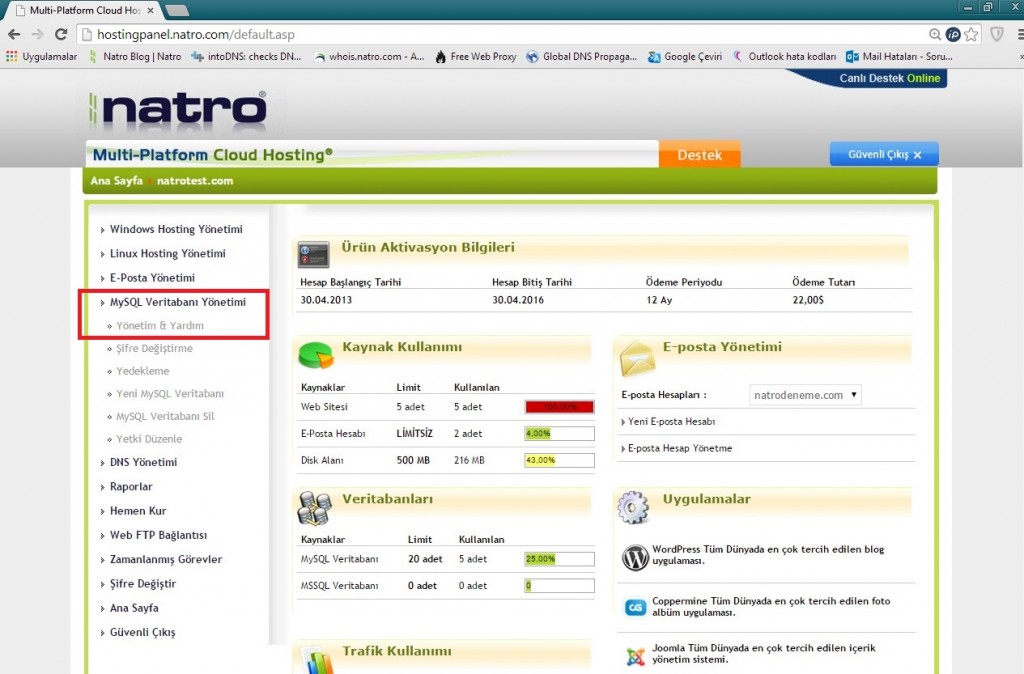The image size is (1024, 674).
Task: Click the Joomla logo icon
Action: [635, 656]
